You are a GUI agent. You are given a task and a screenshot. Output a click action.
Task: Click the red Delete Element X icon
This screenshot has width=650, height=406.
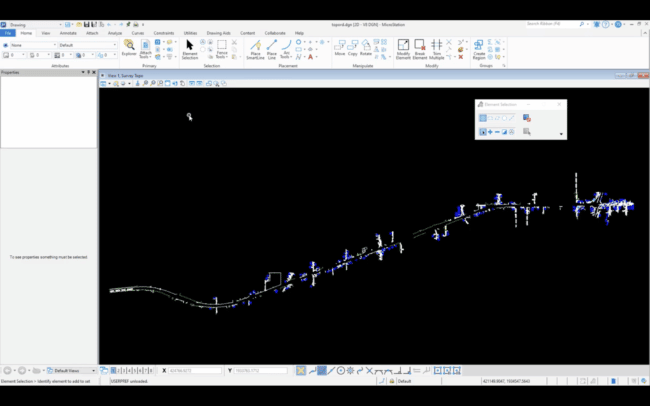click(461, 57)
